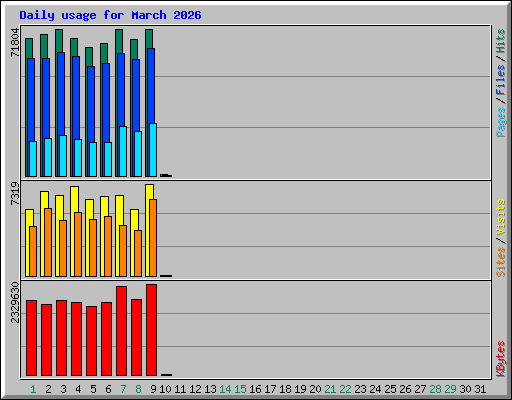This screenshot has height=400, width=512.
Task: Click the cyan Pages bar for day 2
Action: pyautogui.click(x=48, y=157)
